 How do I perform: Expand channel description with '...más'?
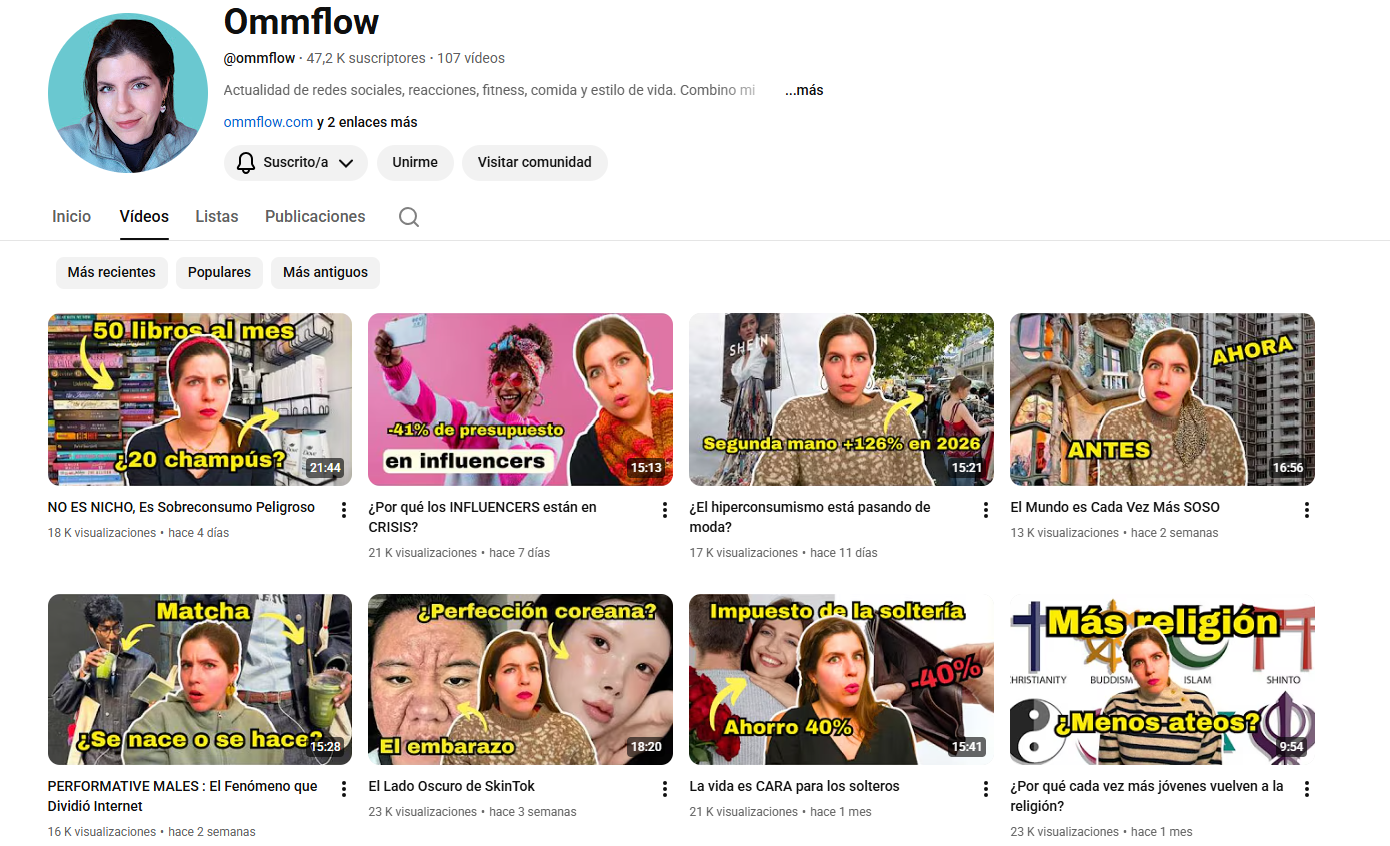pos(804,90)
